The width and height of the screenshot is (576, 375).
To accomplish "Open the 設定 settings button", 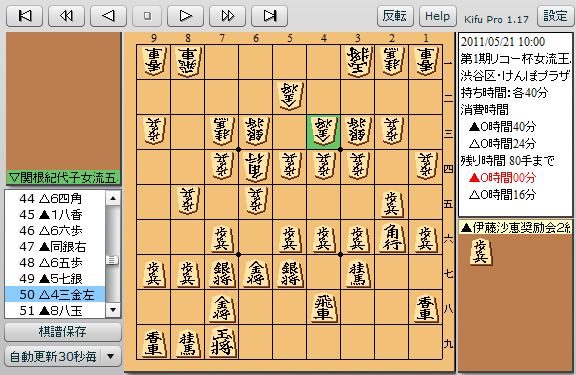I will tap(555, 16).
